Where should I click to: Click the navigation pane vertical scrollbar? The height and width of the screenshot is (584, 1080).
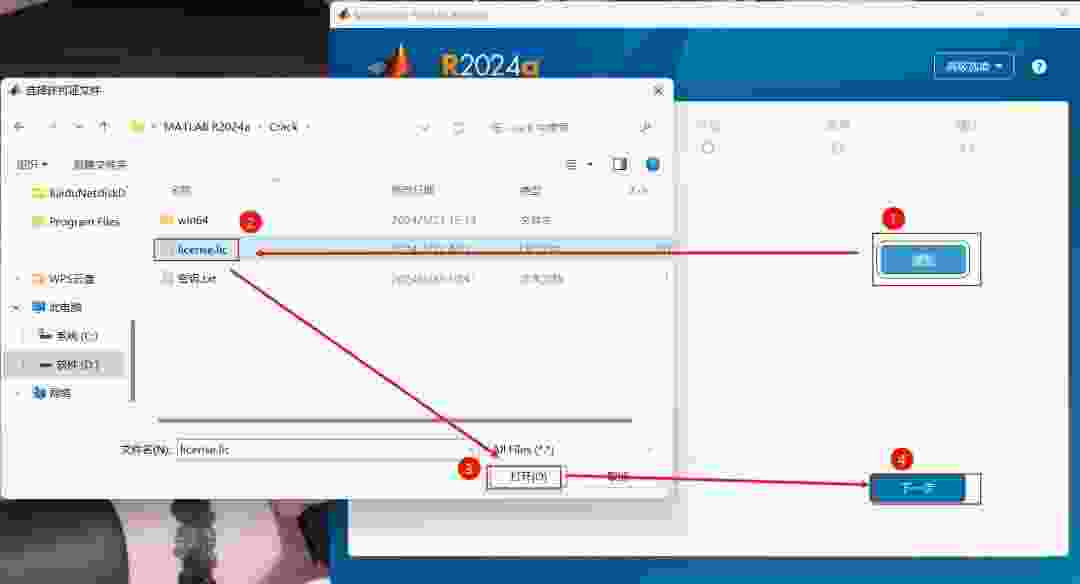132,360
